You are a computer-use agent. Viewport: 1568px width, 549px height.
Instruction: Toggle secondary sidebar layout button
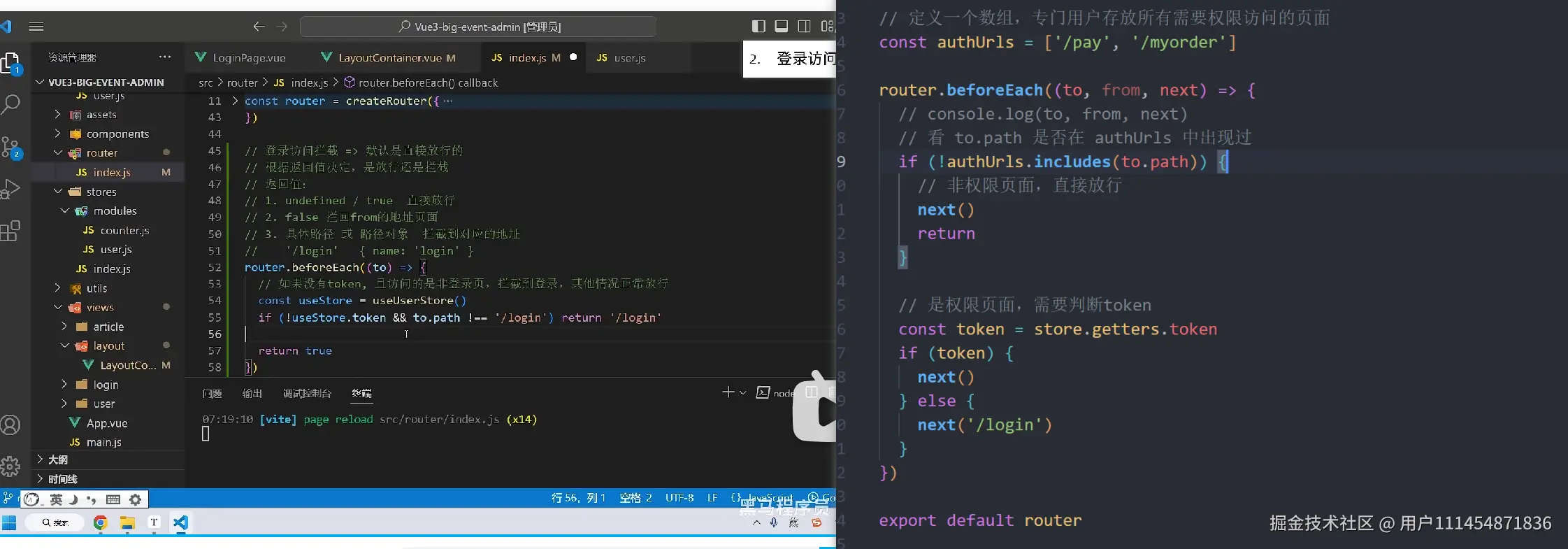click(x=805, y=27)
